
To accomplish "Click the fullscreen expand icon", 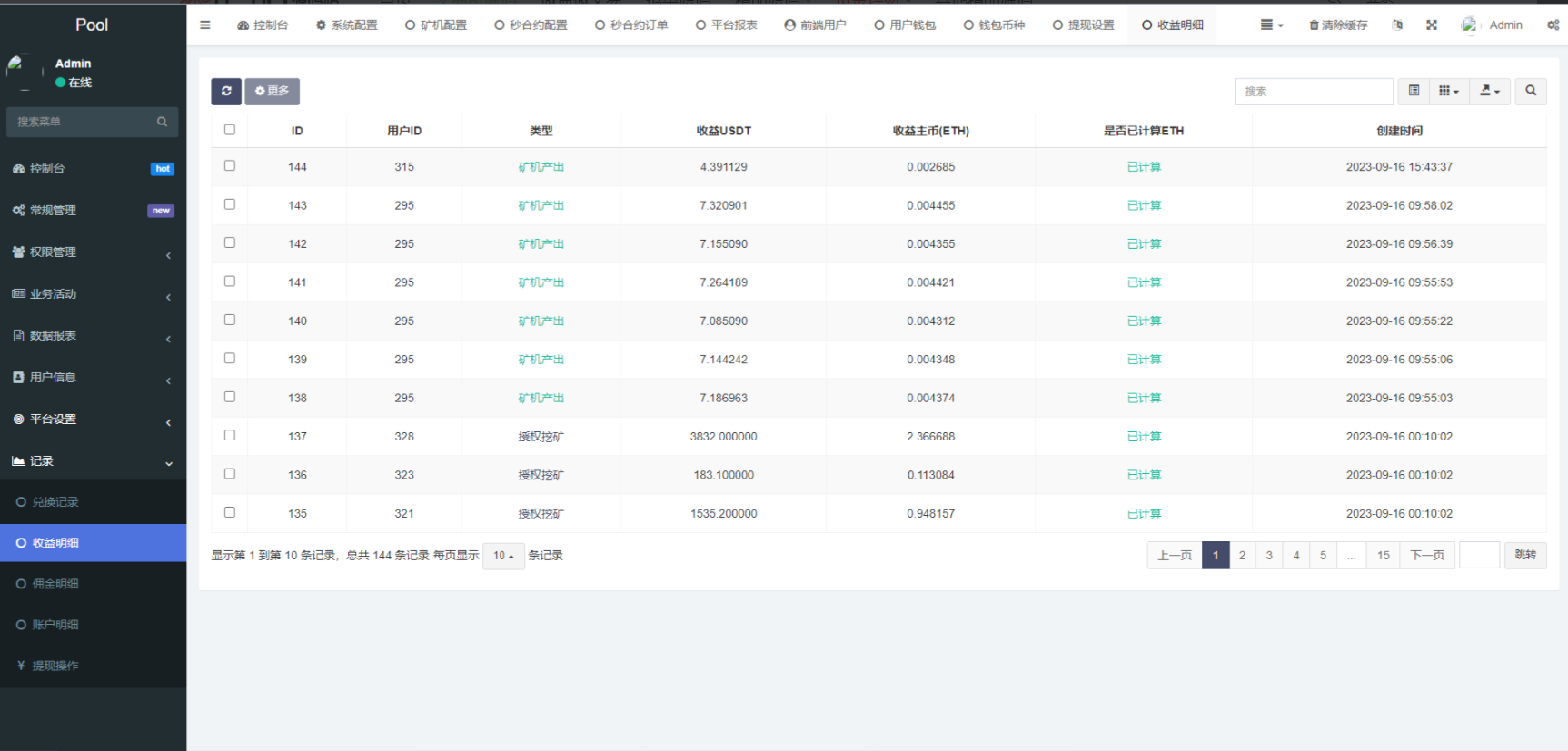I will tap(1432, 25).
